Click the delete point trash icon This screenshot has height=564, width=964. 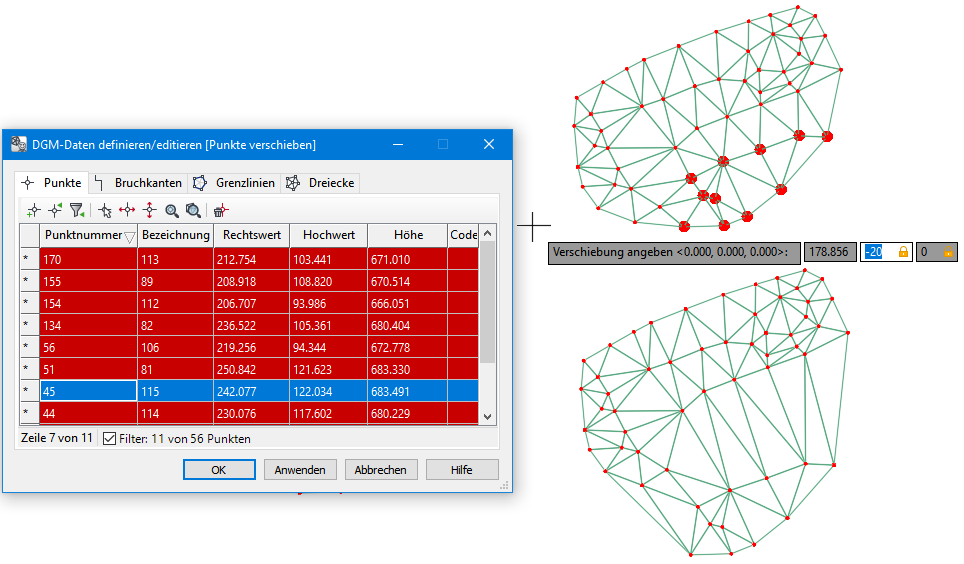(220, 210)
